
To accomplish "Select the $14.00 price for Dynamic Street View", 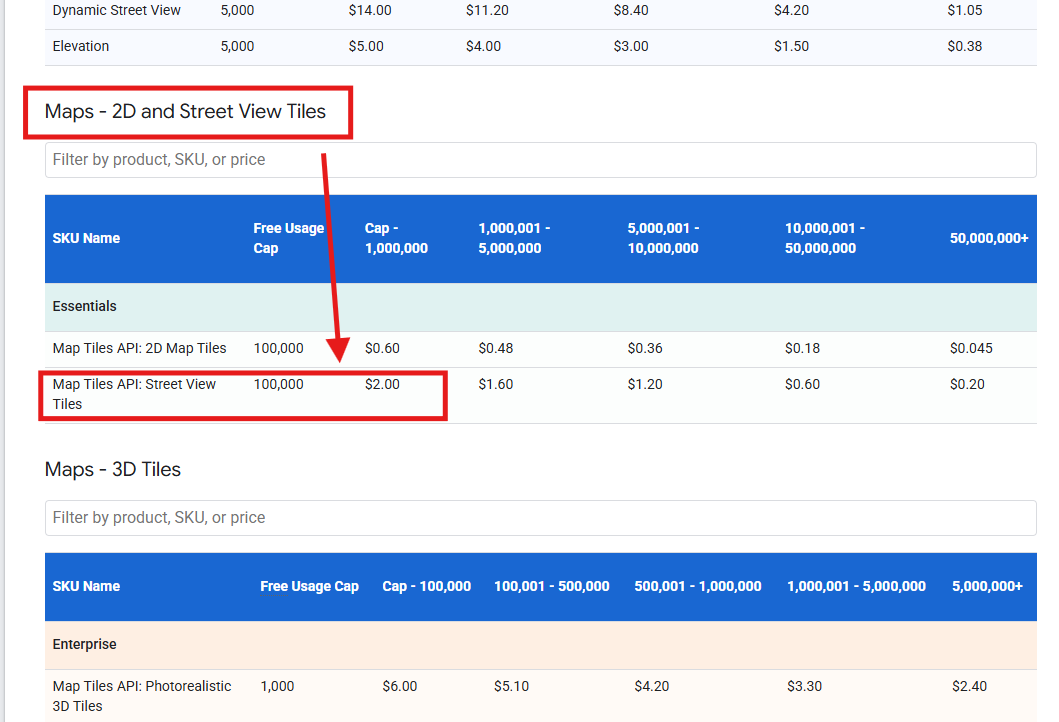I will tap(370, 11).
